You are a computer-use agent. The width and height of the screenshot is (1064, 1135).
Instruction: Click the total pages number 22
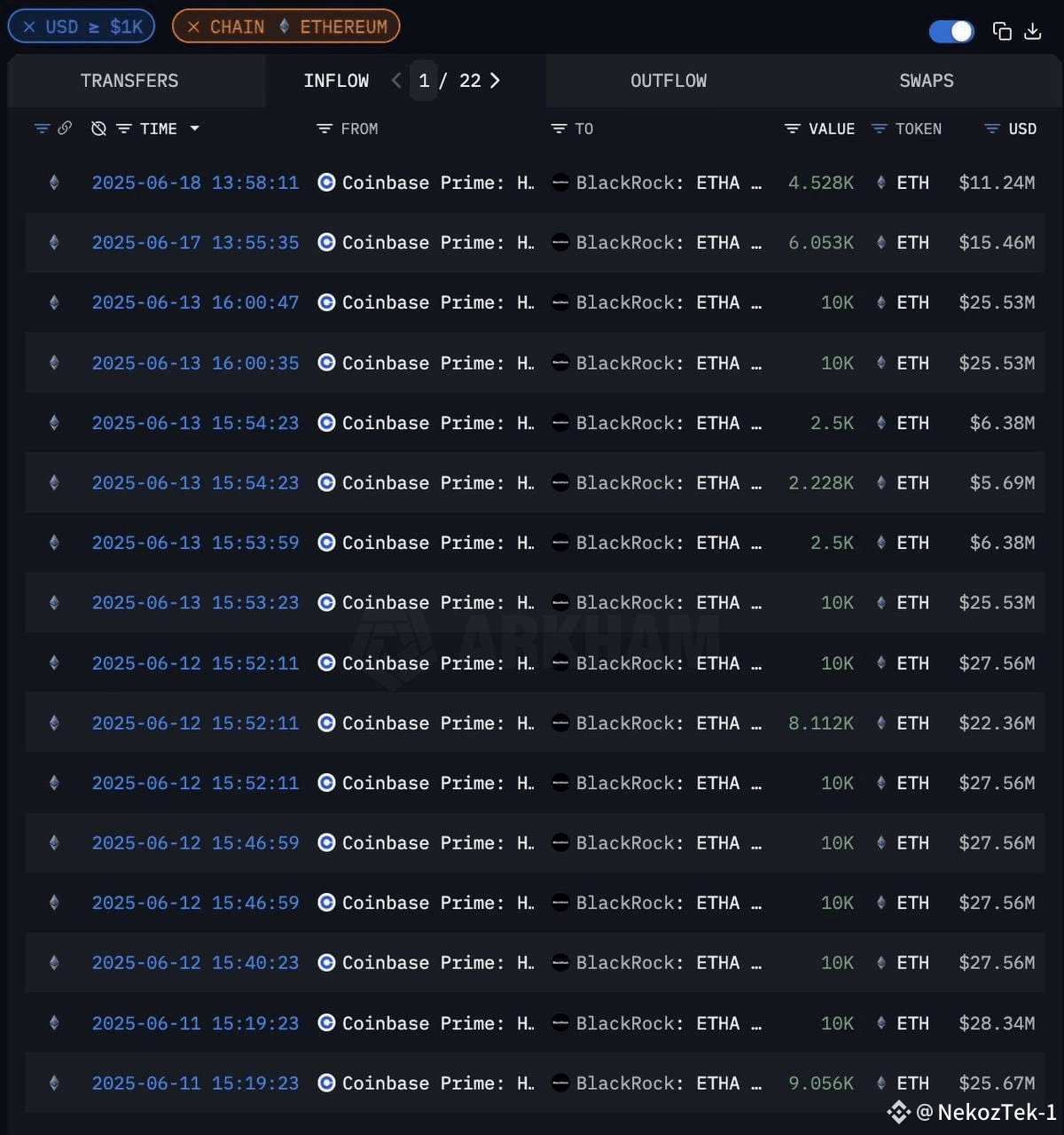coord(470,81)
